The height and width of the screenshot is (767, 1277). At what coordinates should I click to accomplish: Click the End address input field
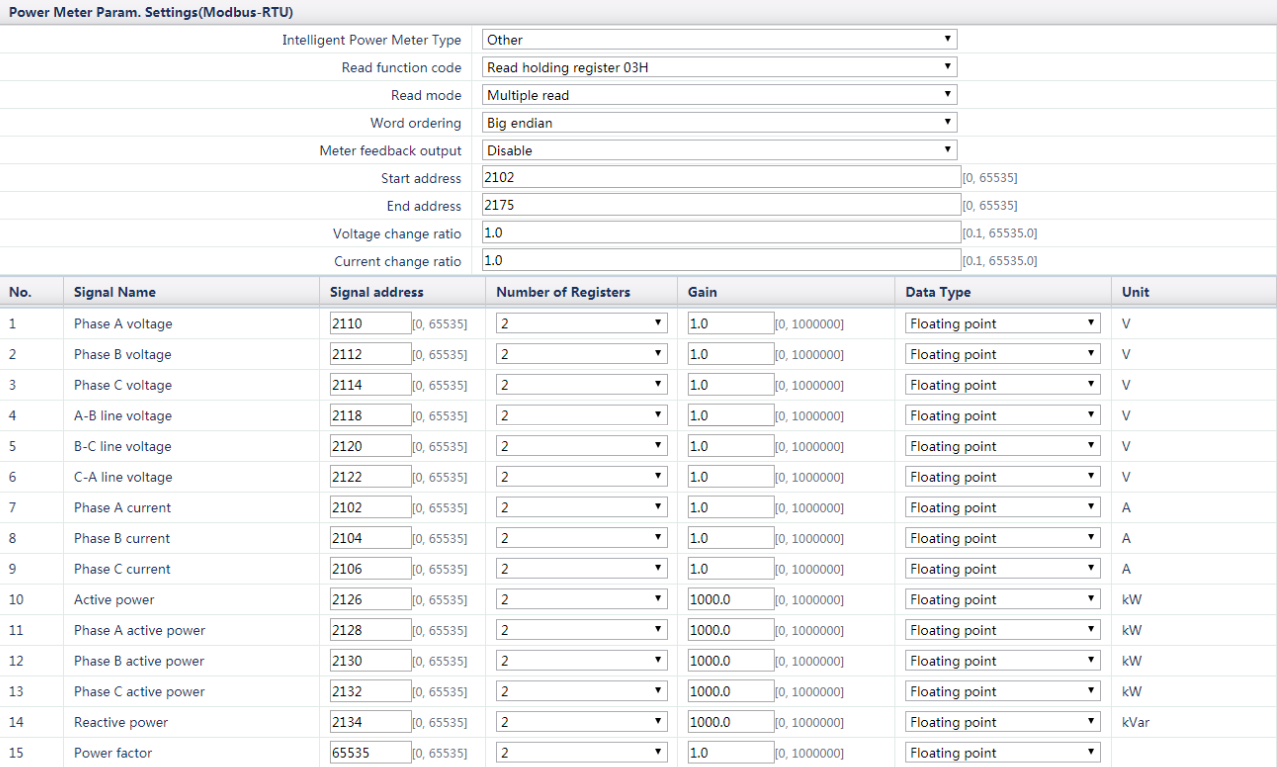pos(720,206)
